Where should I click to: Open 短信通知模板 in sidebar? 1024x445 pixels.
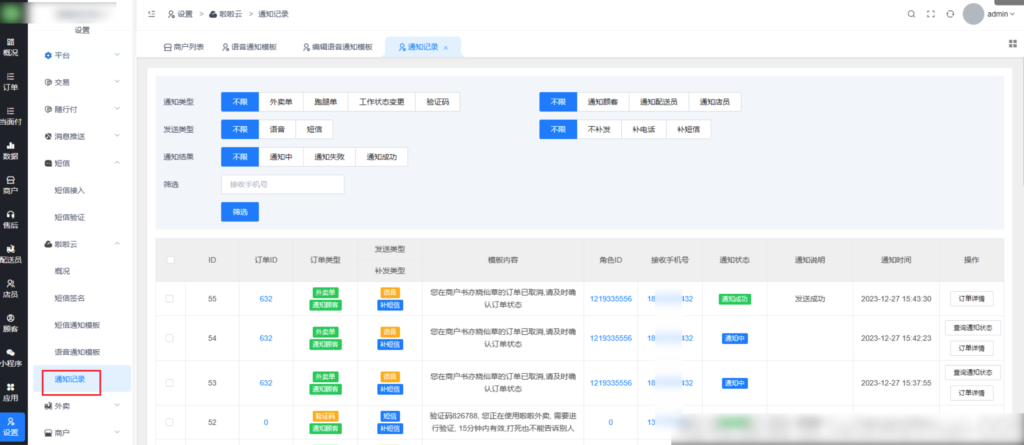point(77,325)
